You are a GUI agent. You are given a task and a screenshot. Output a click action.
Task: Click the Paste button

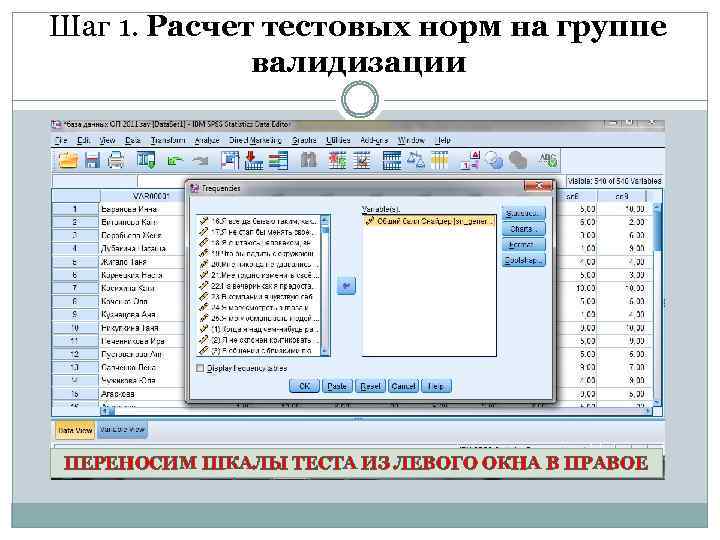[337, 386]
